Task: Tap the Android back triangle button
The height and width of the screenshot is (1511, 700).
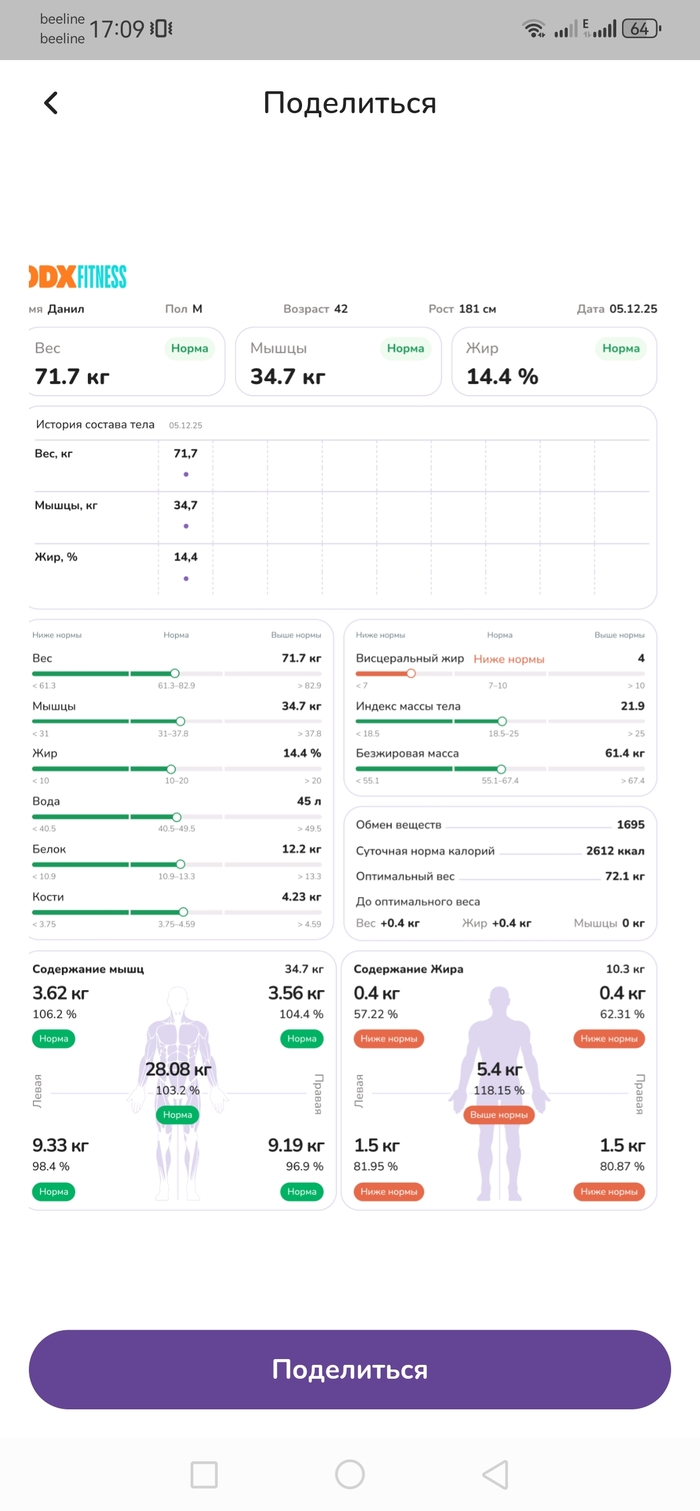Action: (495, 1474)
